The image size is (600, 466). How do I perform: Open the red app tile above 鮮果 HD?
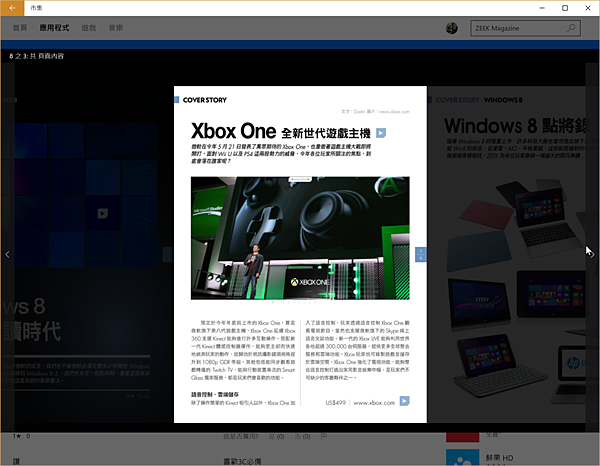tap(462, 437)
